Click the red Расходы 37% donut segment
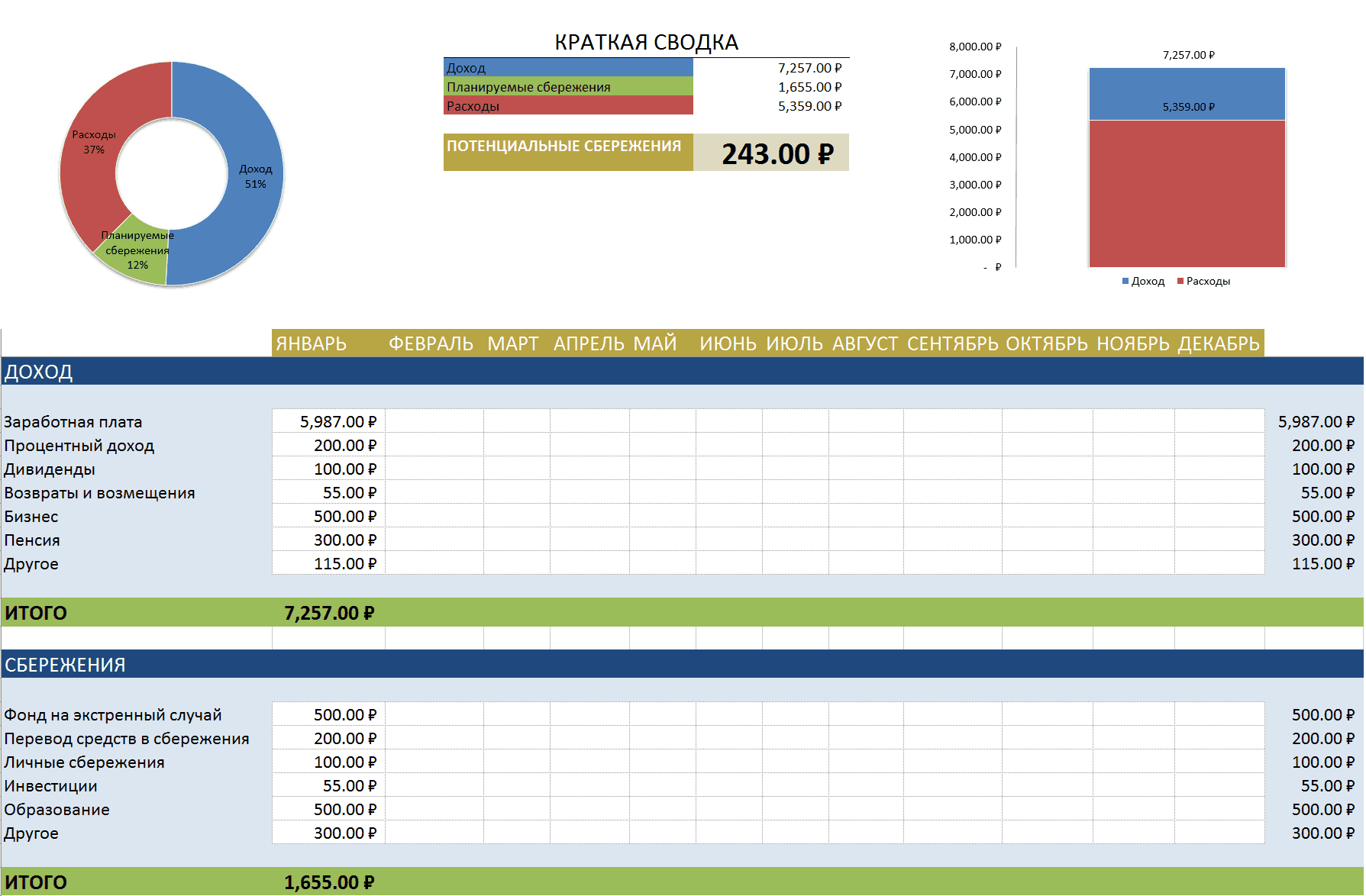1366x896 pixels. point(95,141)
